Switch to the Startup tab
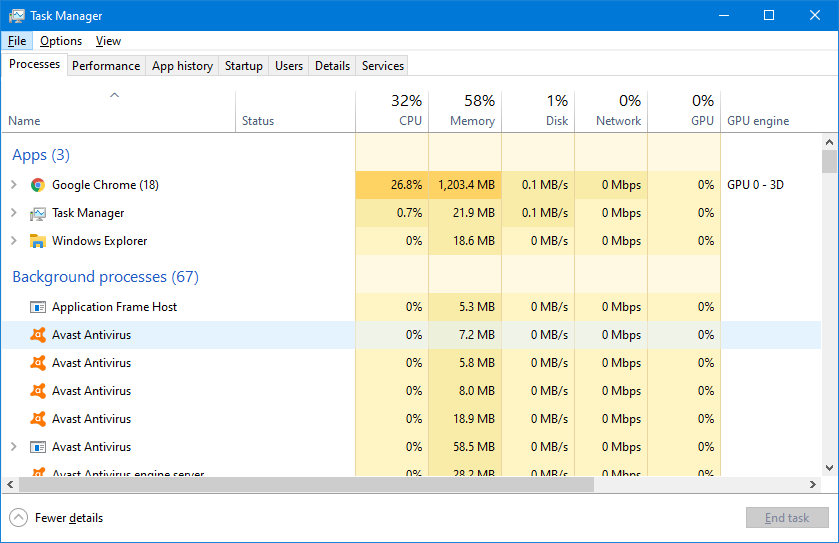The width and height of the screenshot is (839, 543). pos(243,66)
